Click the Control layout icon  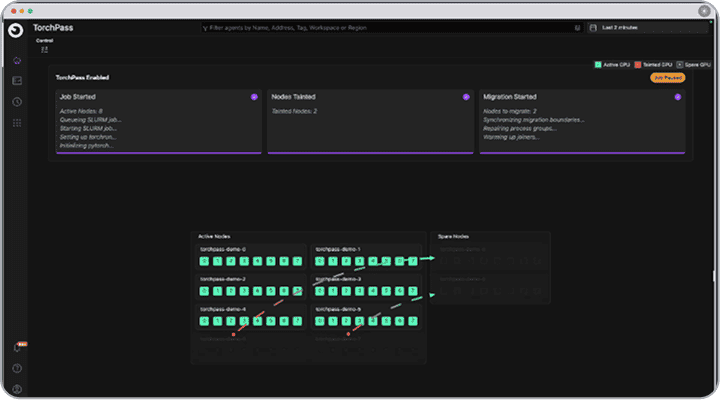point(45,49)
